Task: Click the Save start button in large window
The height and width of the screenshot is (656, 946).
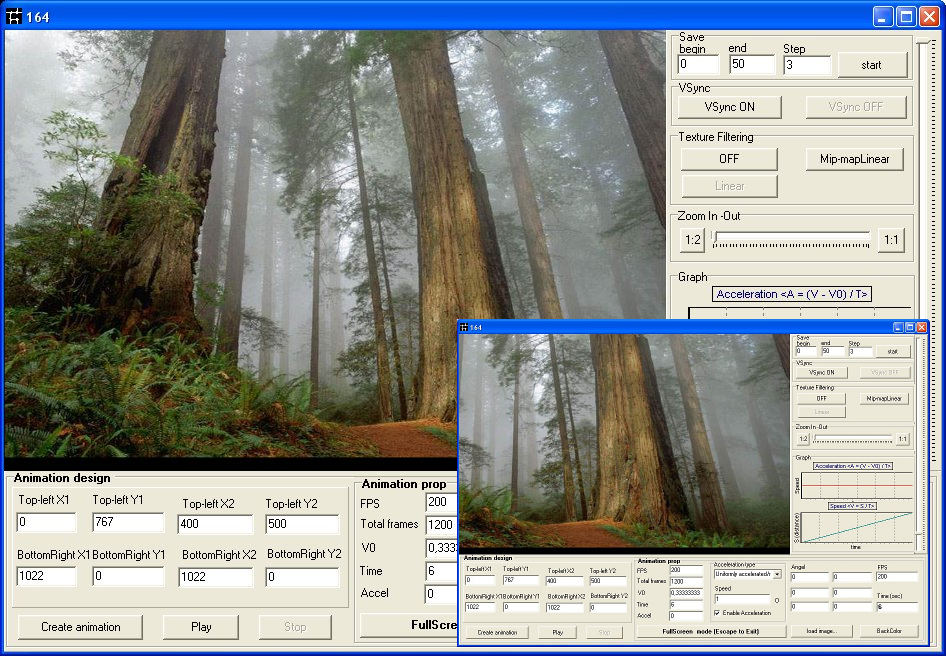Action: (x=871, y=65)
